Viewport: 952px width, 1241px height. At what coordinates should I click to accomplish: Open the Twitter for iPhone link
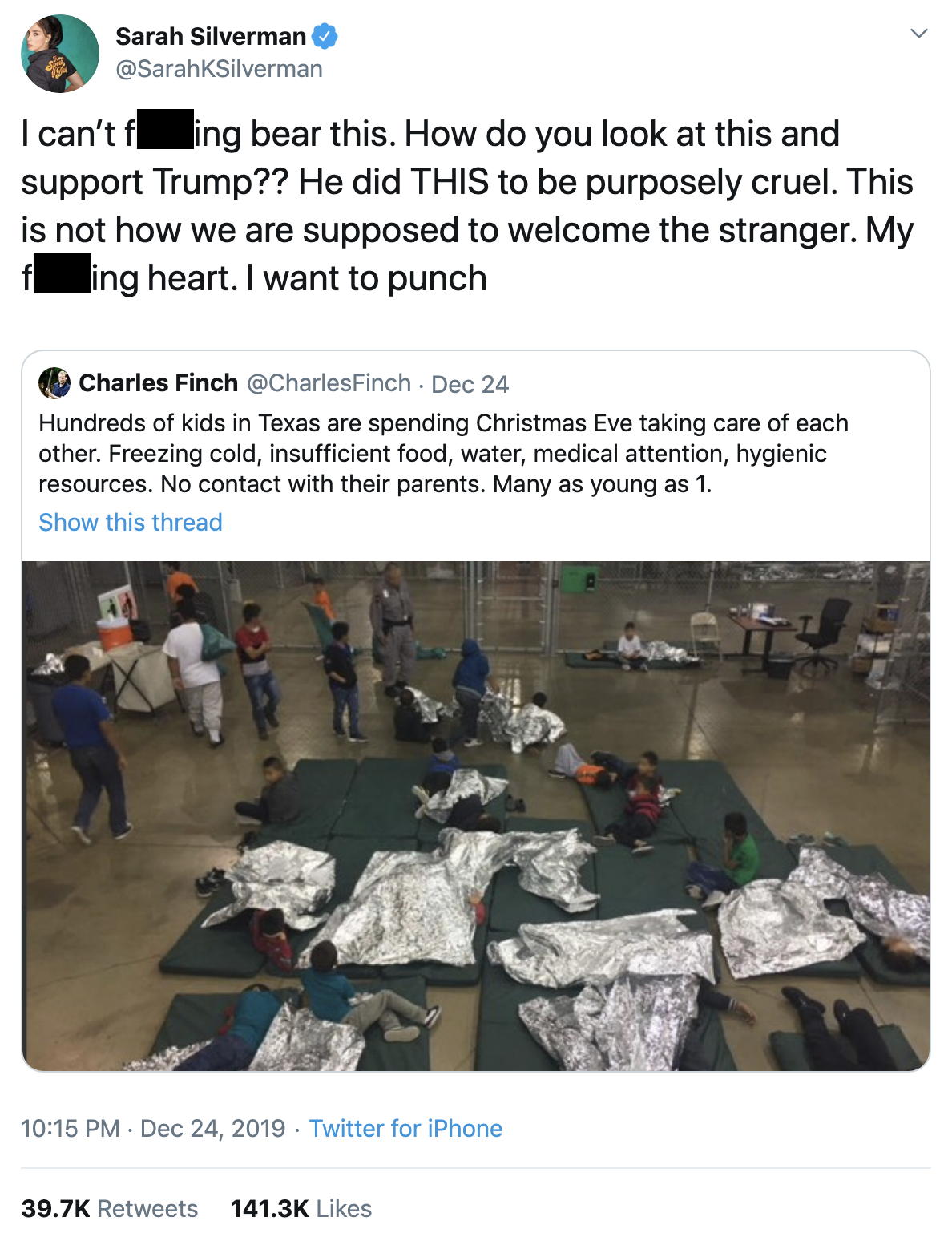point(405,1129)
